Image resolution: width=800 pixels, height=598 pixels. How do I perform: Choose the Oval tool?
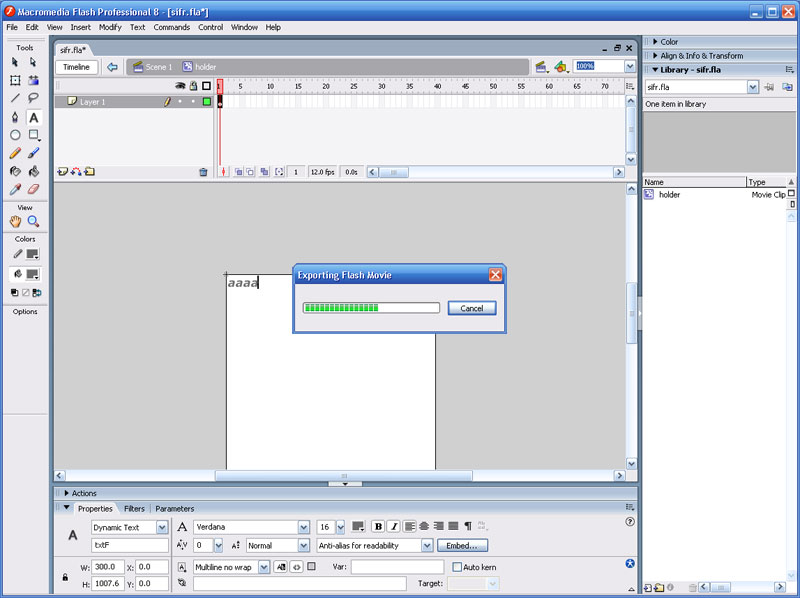pyautogui.click(x=15, y=135)
